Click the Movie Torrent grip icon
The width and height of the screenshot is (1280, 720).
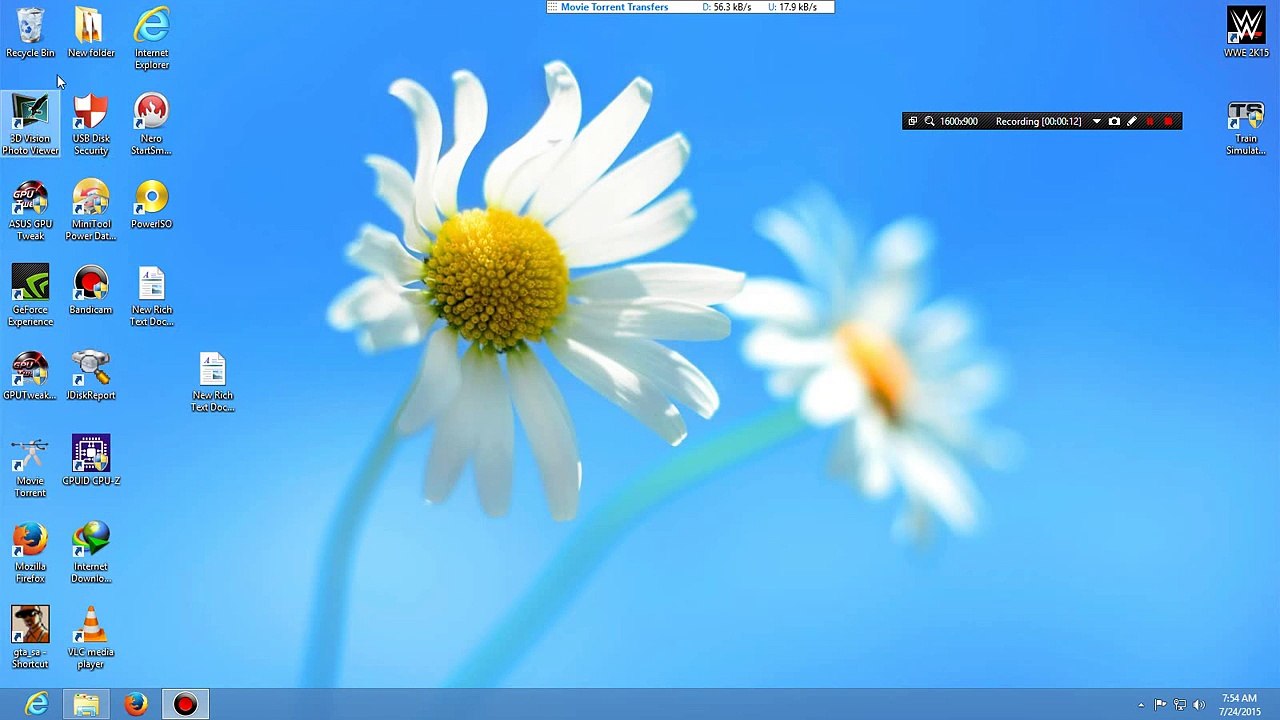(x=552, y=7)
